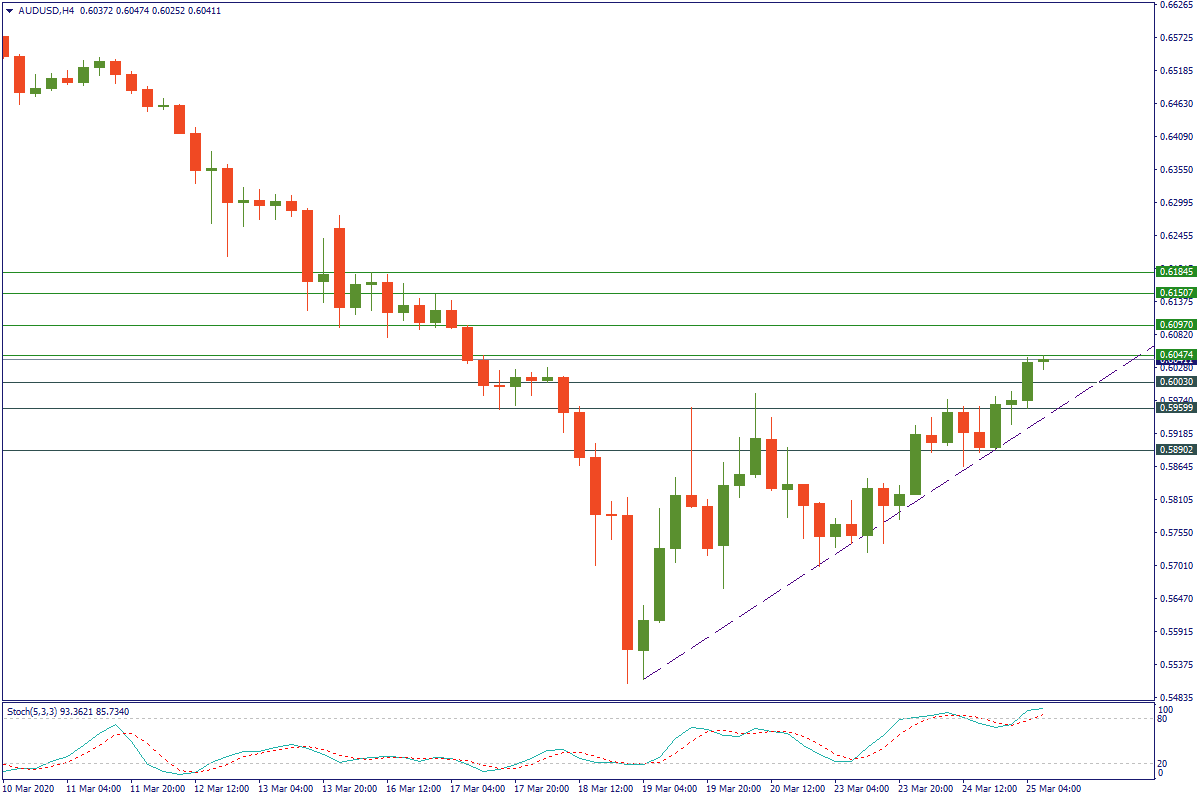Click the 0.60474 green price label
The height and width of the screenshot is (800, 1200).
(x=1176, y=355)
